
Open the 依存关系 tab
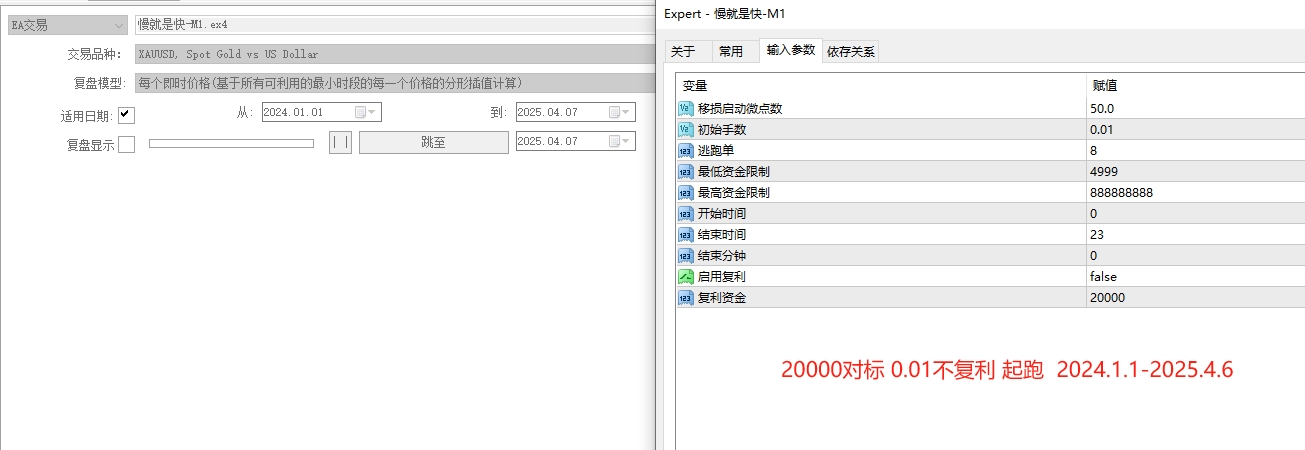coord(850,51)
